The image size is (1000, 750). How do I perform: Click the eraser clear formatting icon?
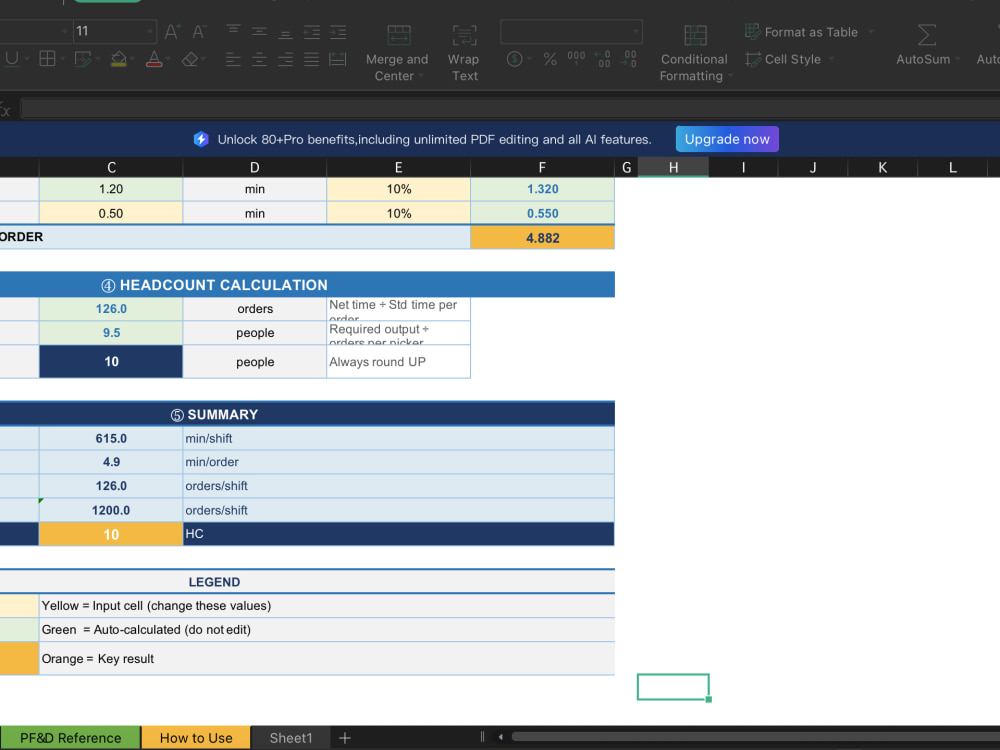[189, 59]
